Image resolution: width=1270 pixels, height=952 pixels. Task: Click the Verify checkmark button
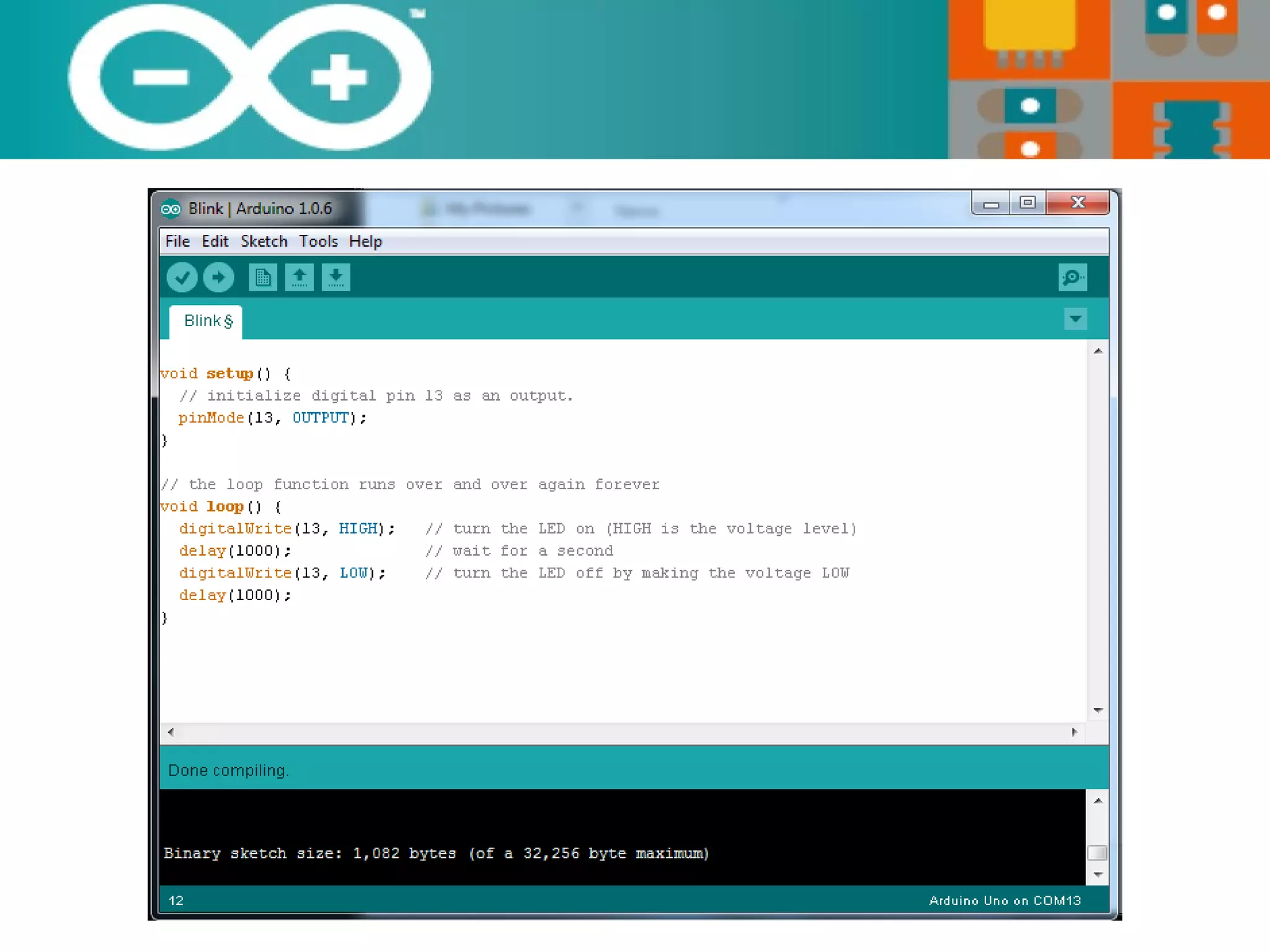click(182, 277)
